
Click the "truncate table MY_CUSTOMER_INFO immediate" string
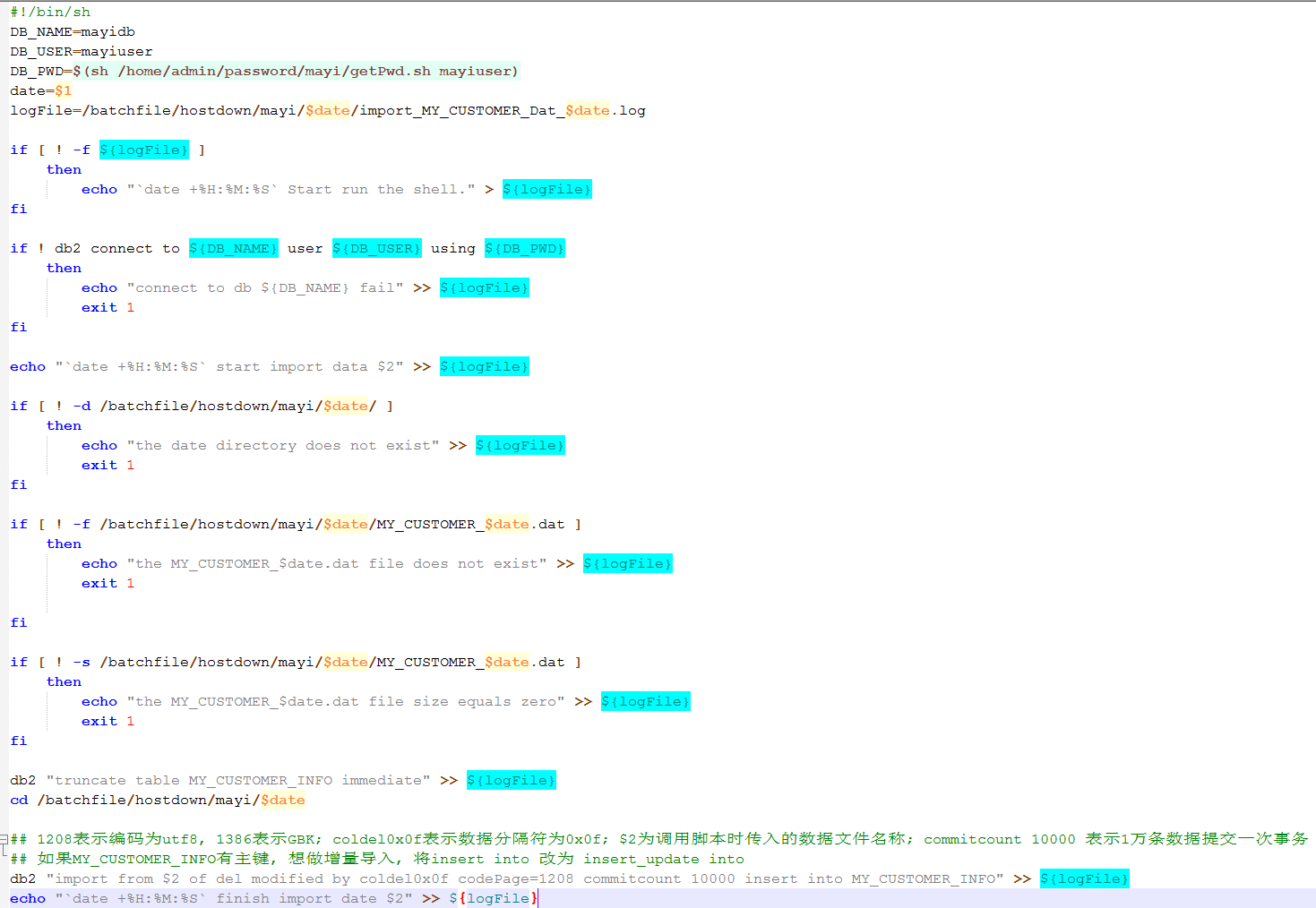pos(238,780)
